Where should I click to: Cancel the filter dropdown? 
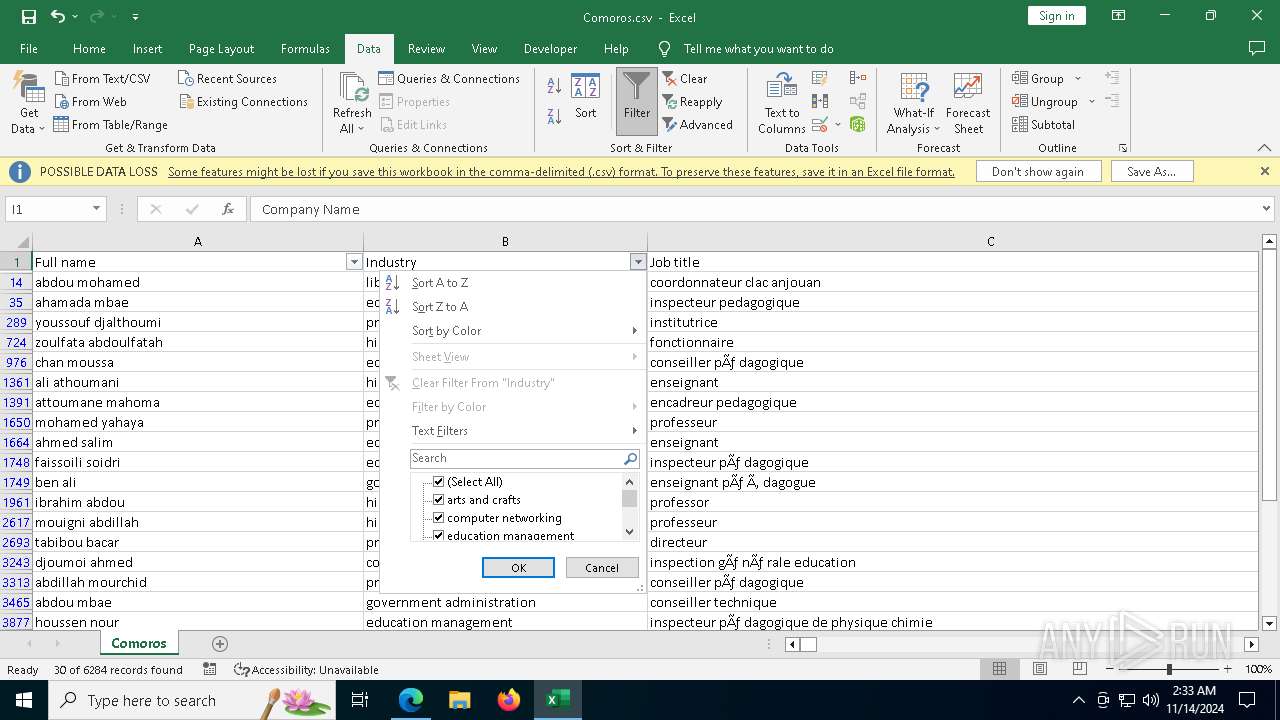pos(602,567)
